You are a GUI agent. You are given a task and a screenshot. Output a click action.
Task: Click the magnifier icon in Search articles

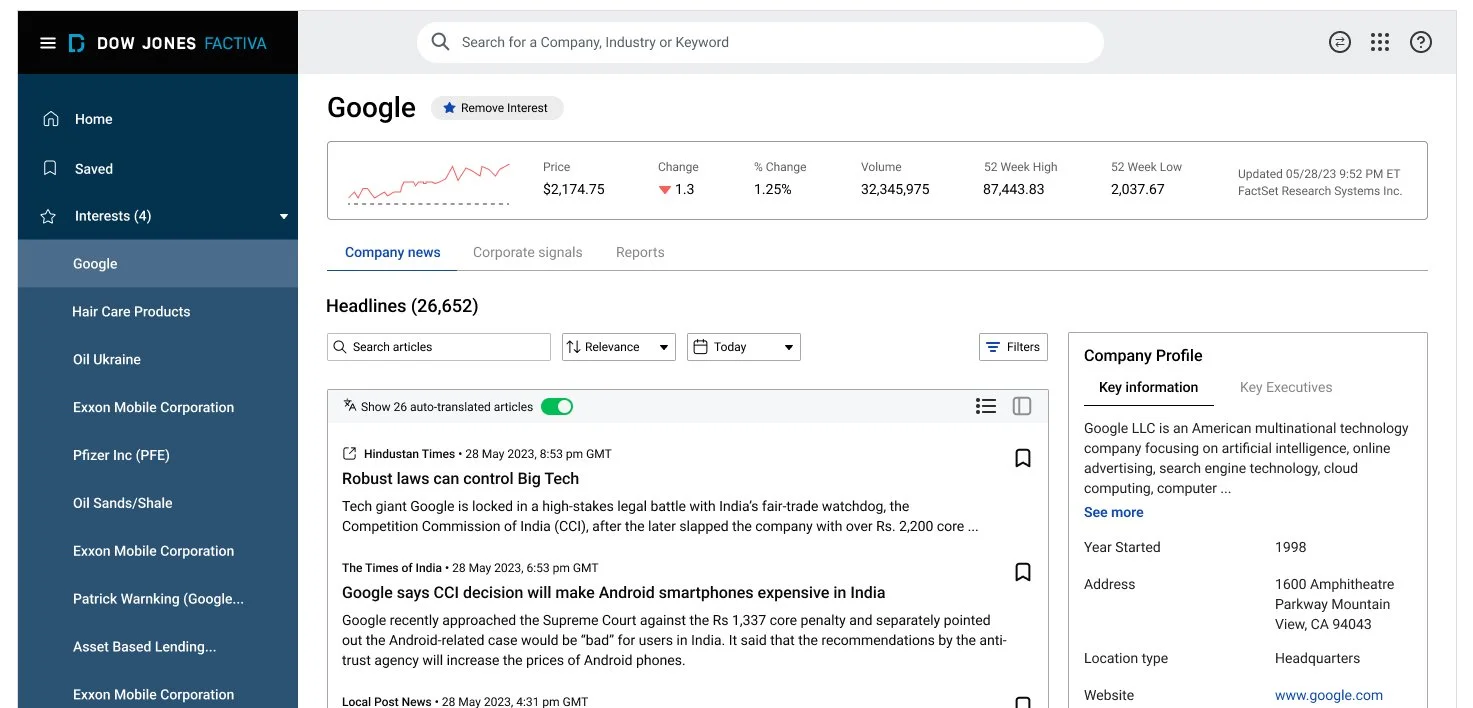340,347
